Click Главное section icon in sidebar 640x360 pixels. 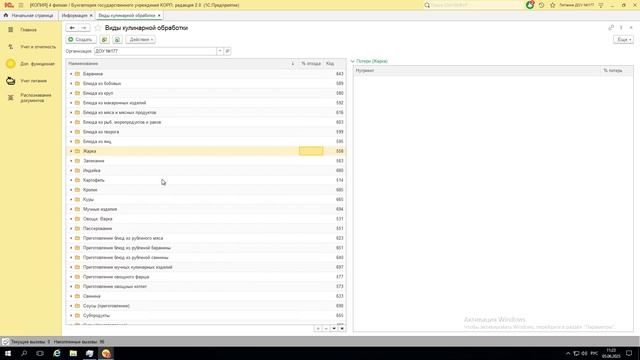(x=11, y=29)
